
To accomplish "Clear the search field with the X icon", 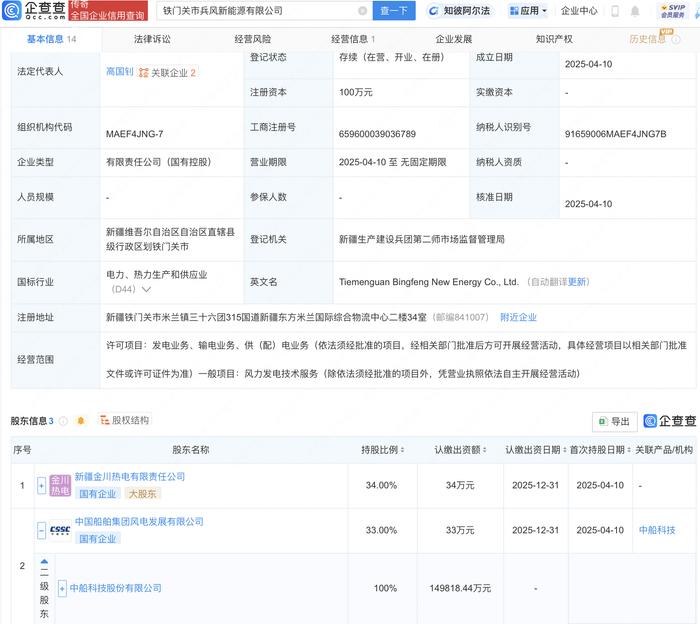I will pyautogui.click(x=362, y=11).
